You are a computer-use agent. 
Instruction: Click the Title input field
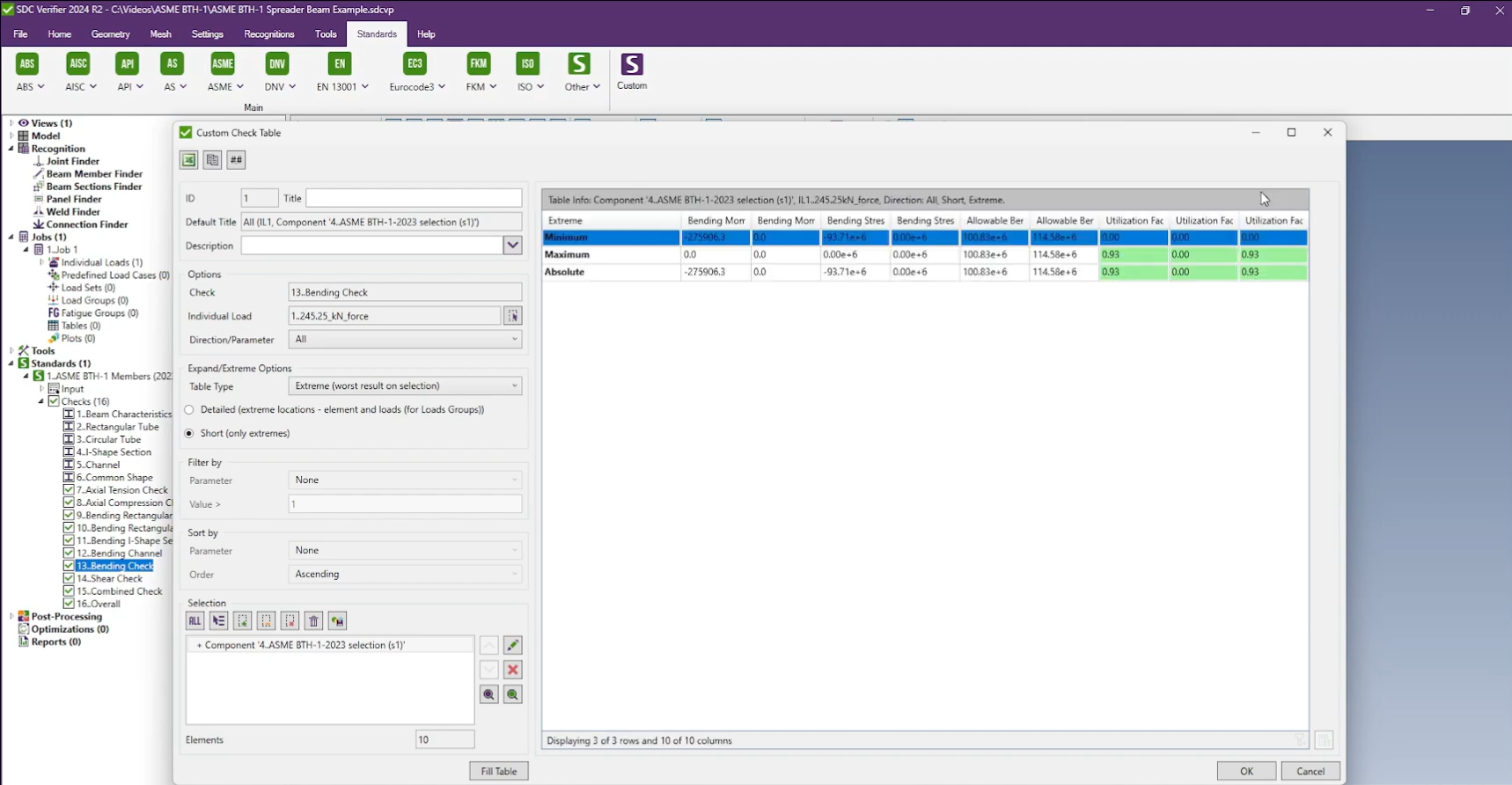[414, 198]
